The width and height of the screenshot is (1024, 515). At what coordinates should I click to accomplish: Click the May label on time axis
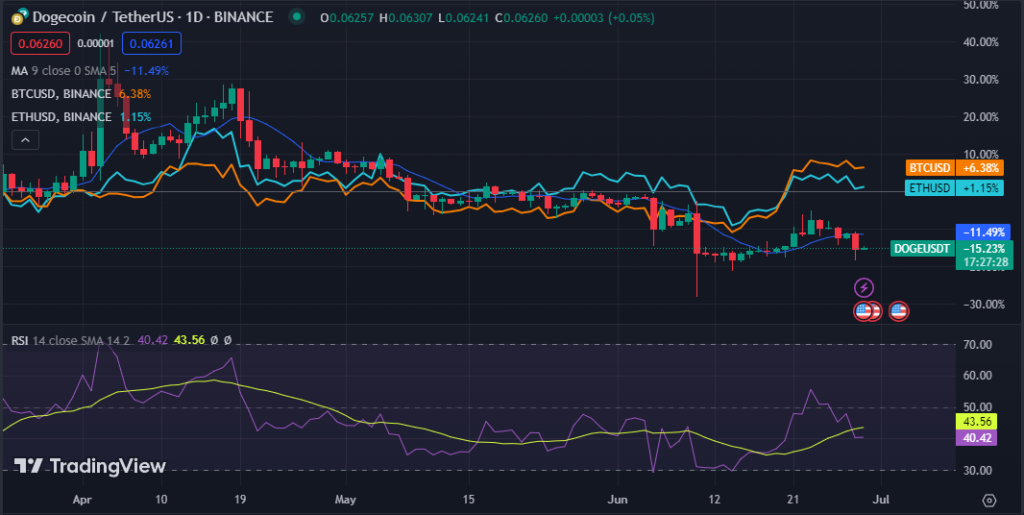(345, 500)
